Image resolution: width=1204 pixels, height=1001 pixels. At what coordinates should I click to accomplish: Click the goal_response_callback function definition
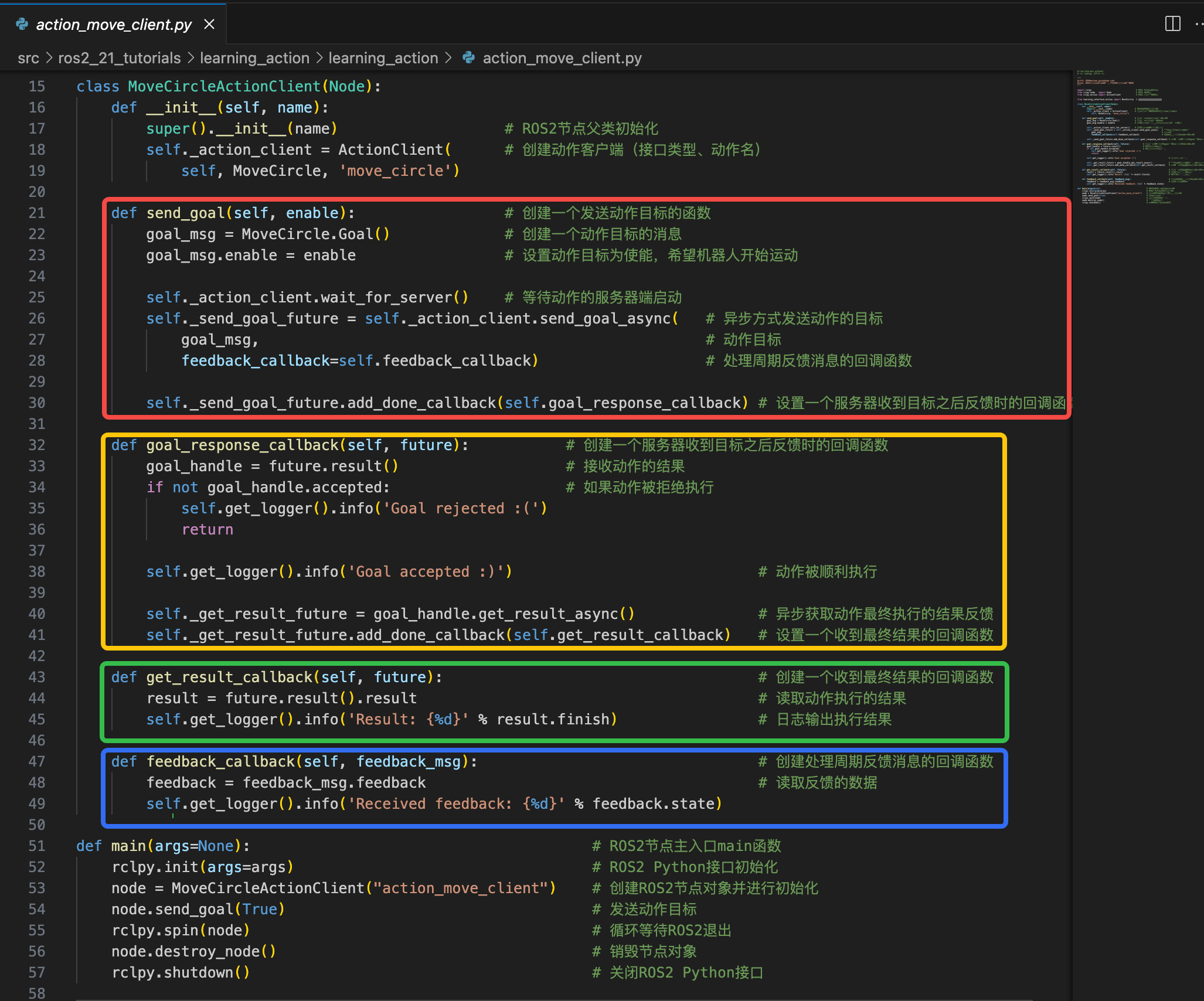pos(242,445)
